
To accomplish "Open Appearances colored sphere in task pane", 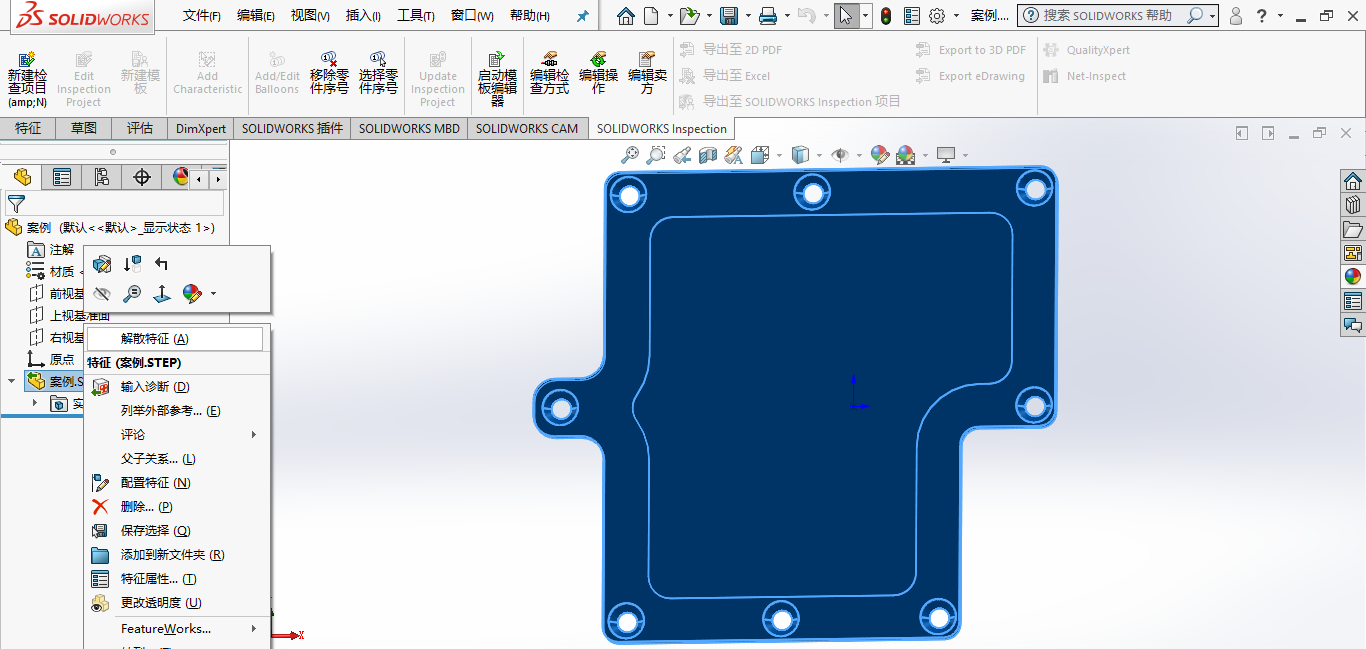I will click(x=1353, y=277).
